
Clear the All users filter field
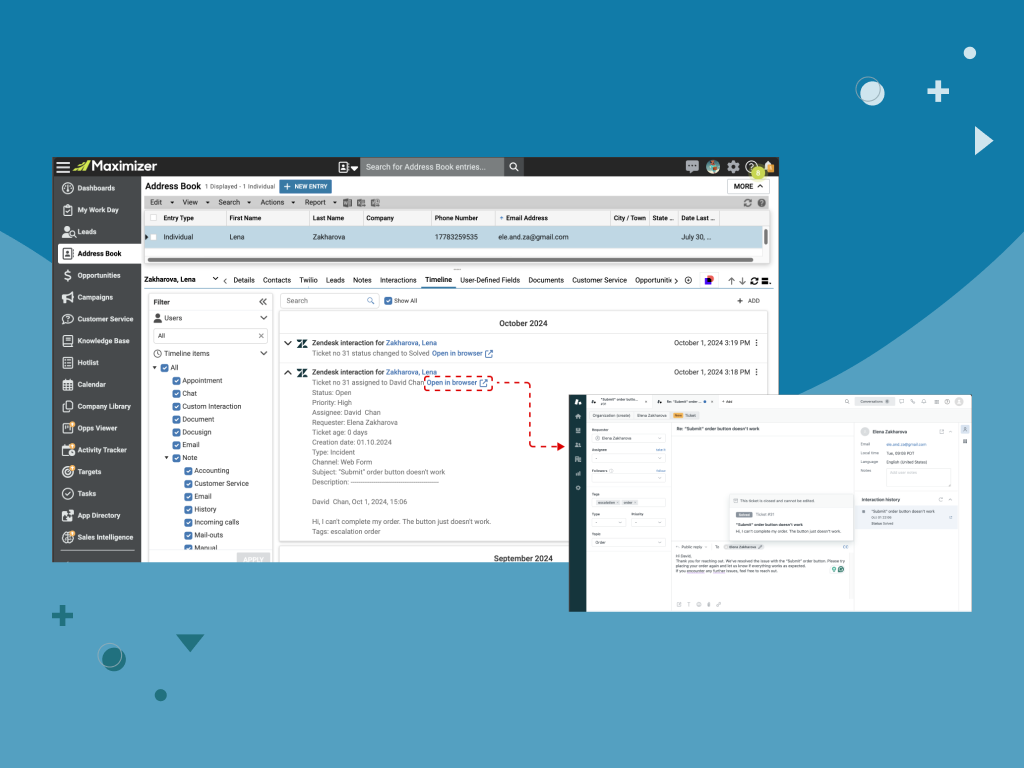(261, 336)
